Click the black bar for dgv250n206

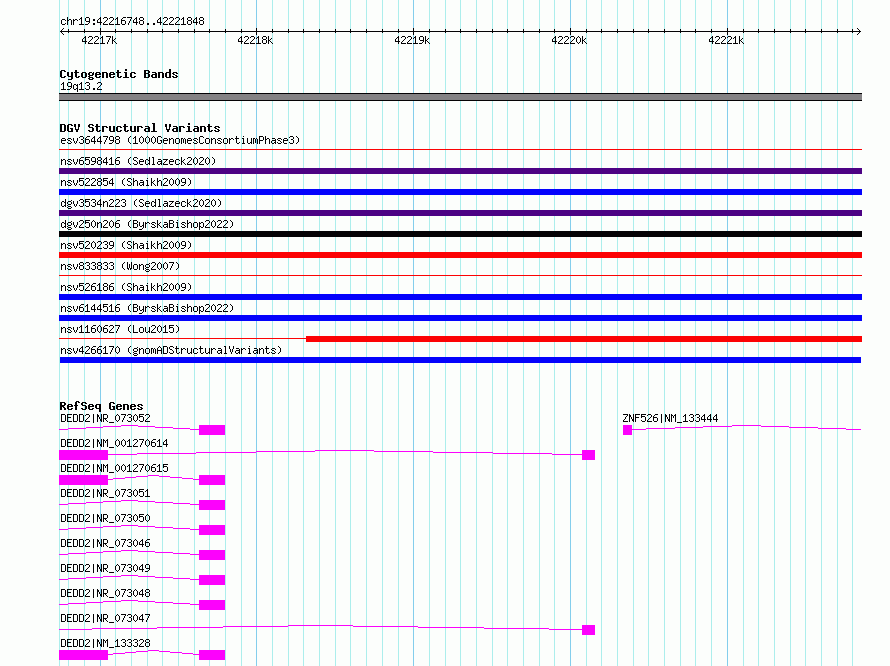[460, 234]
